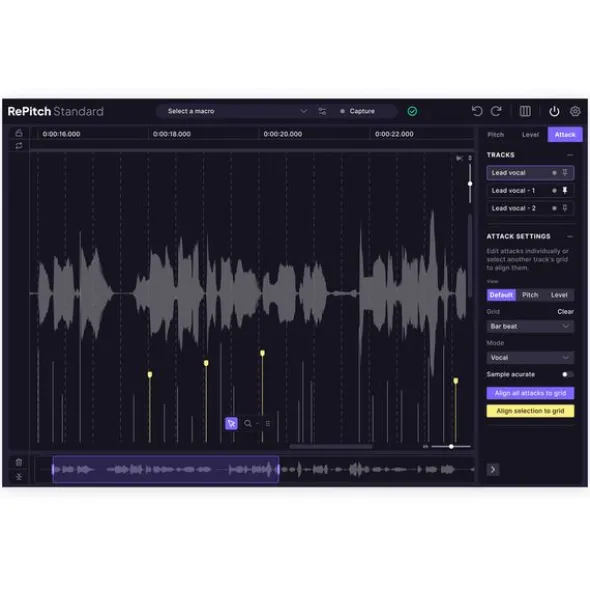Click the green status checkmark icon
This screenshot has height=591, width=590.
pos(412,111)
